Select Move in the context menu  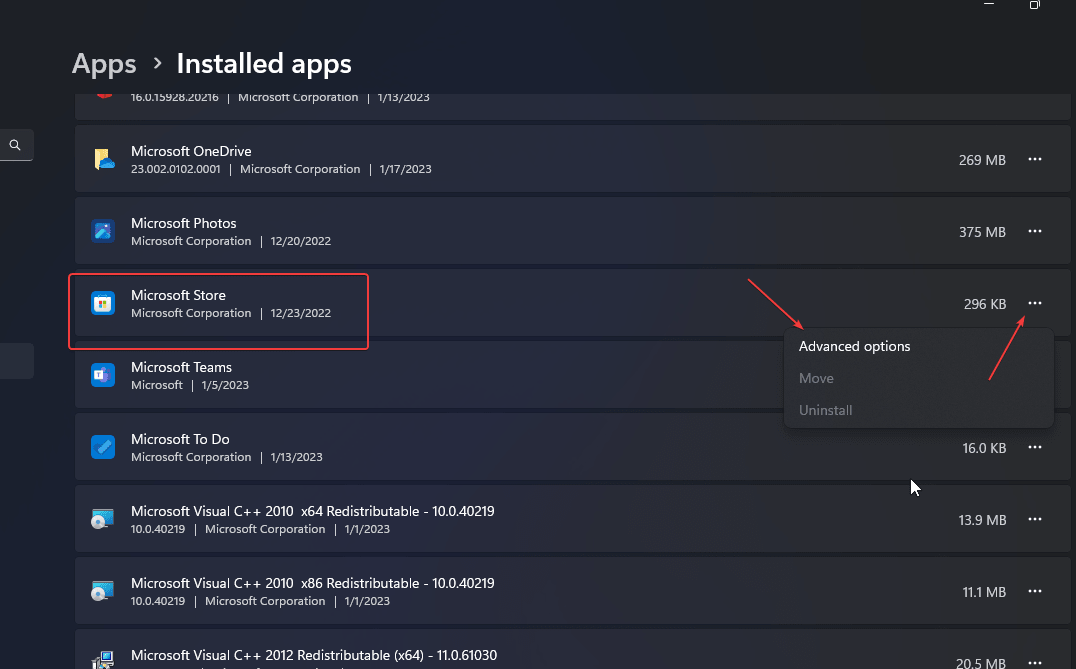click(816, 378)
